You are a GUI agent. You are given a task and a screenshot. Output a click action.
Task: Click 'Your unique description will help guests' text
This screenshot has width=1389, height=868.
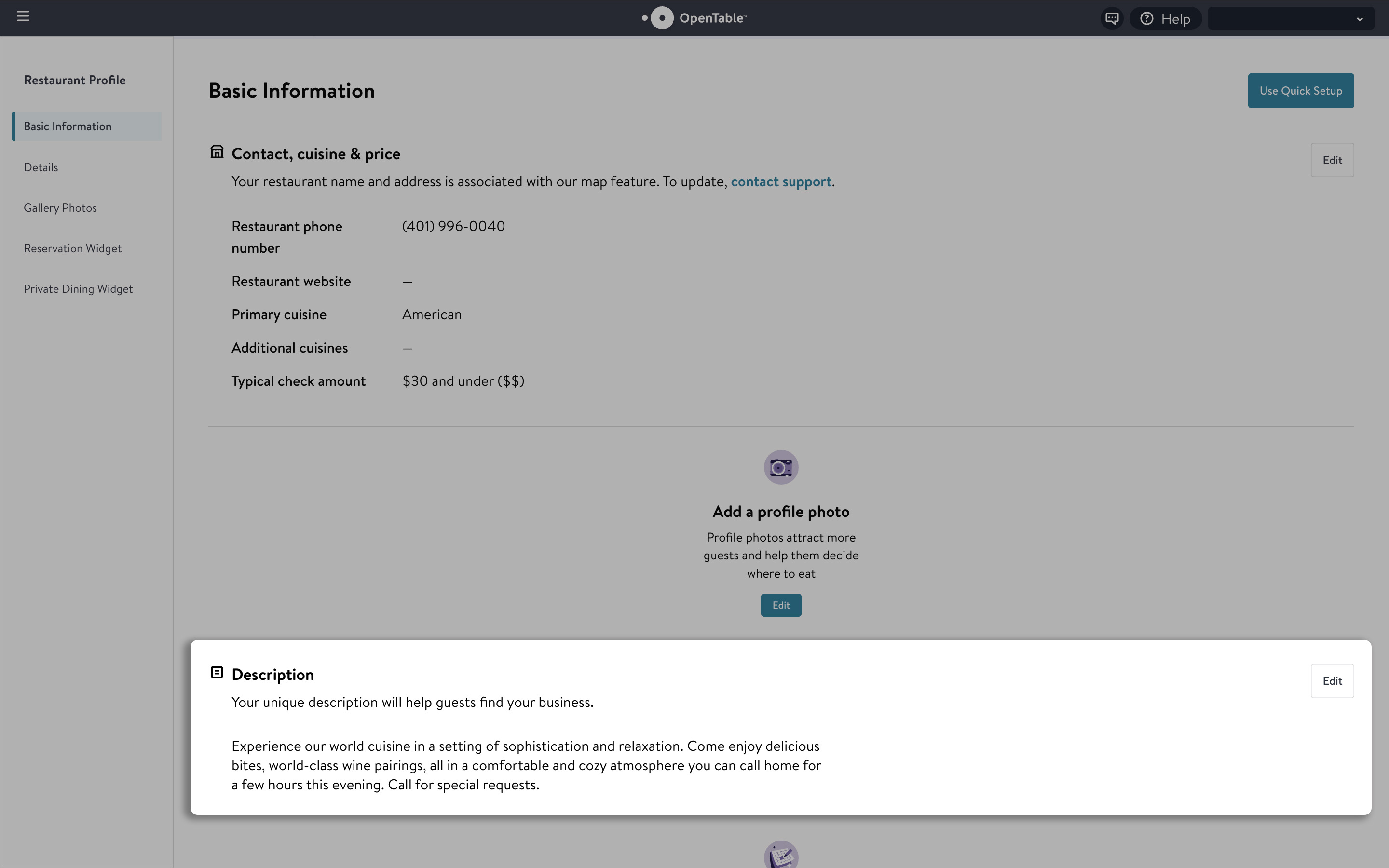pos(412,702)
